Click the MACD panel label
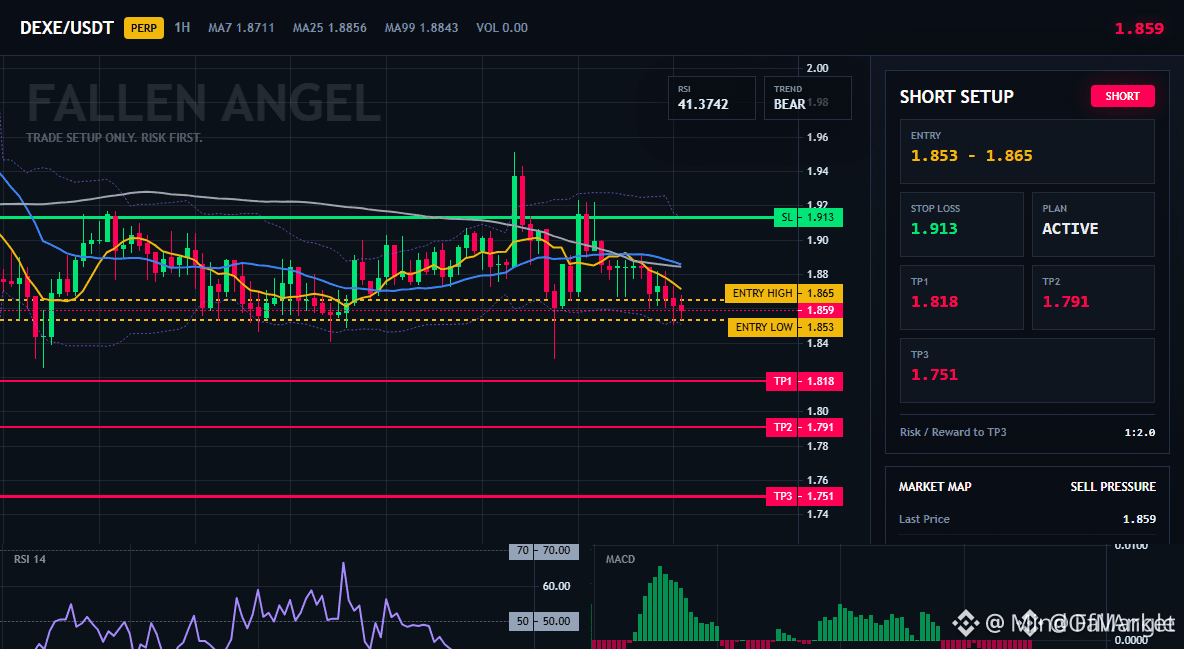The width and height of the screenshot is (1184, 649). coord(620,559)
